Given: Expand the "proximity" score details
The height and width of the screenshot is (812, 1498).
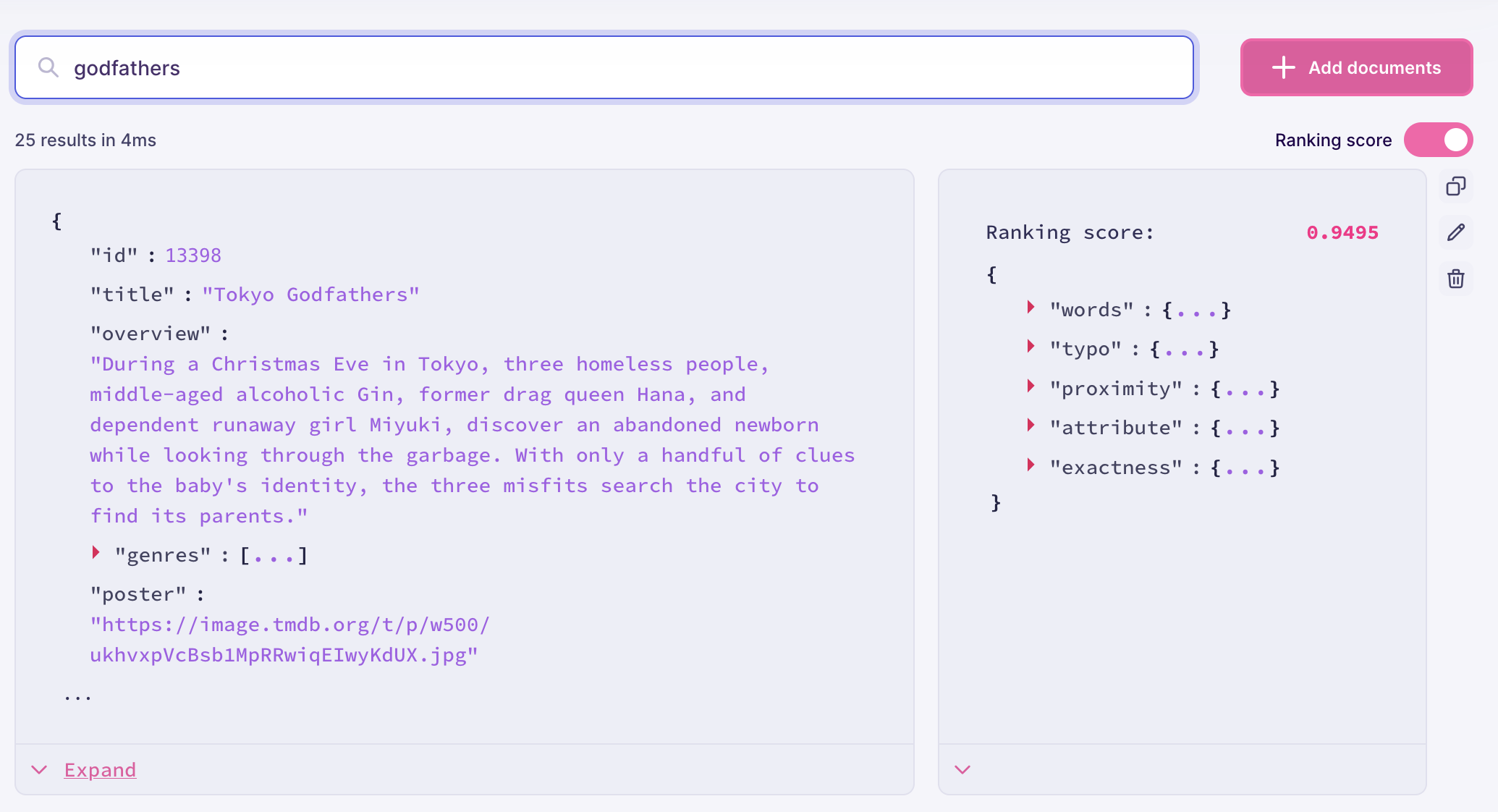Looking at the screenshot, I should pyautogui.click(x=1031, y=387).
